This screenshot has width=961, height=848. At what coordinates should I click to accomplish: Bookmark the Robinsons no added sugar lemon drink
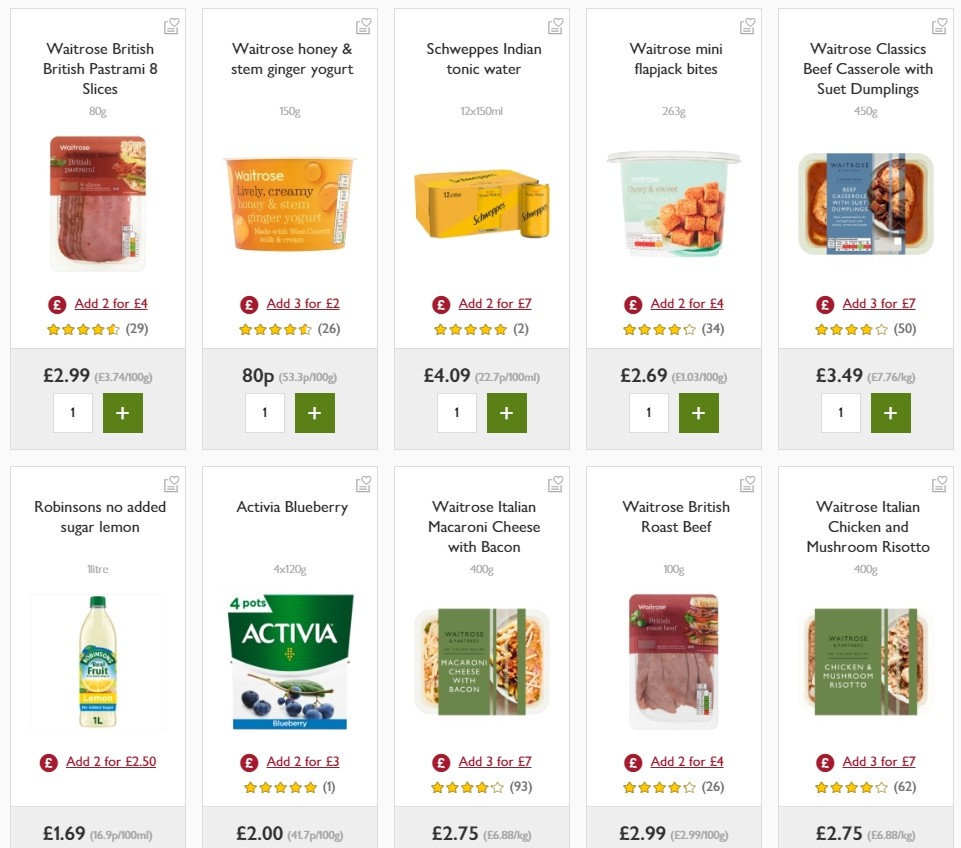coord(171,483)
